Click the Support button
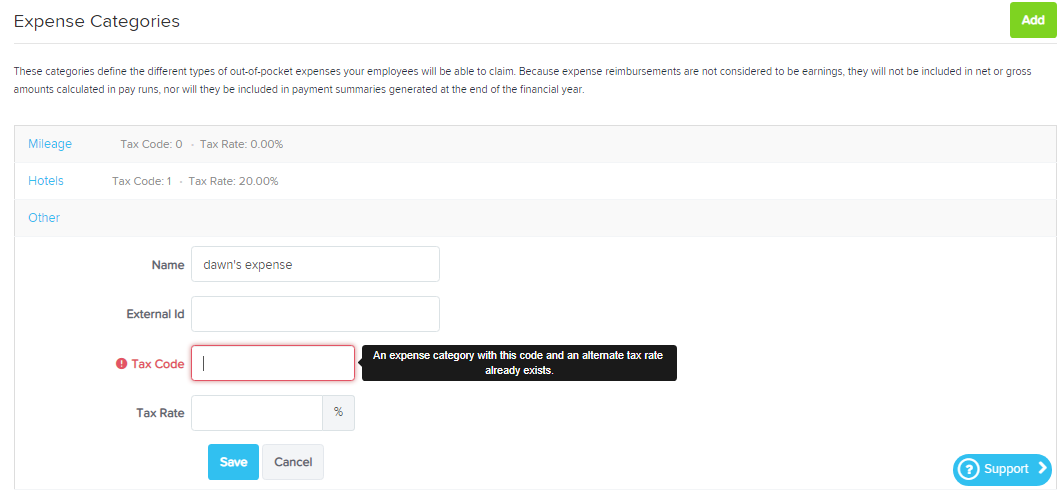This screenshot has width=1060, height=493. [1003, 469]
